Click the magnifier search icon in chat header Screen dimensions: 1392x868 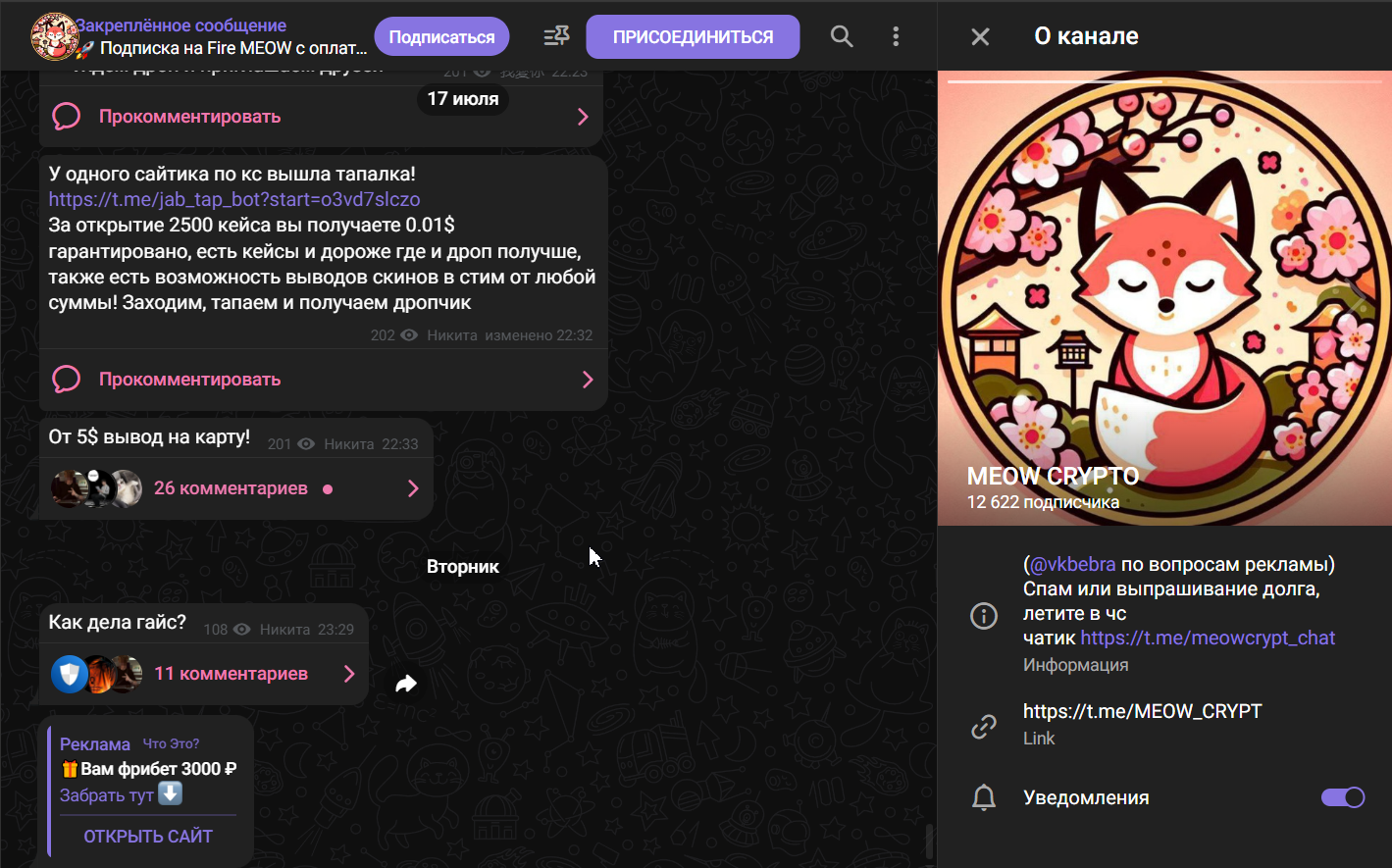coord(842,36)
